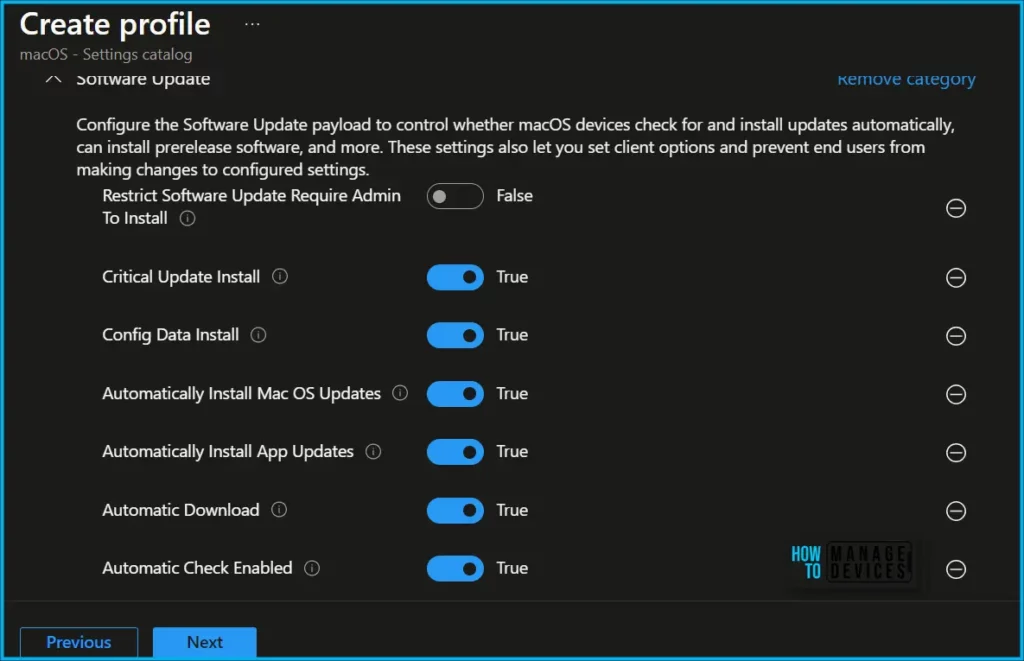Click the macOS - Settings catalog subtitle
The height and width of the screenshot is (661, 1024).
(106, 54)
